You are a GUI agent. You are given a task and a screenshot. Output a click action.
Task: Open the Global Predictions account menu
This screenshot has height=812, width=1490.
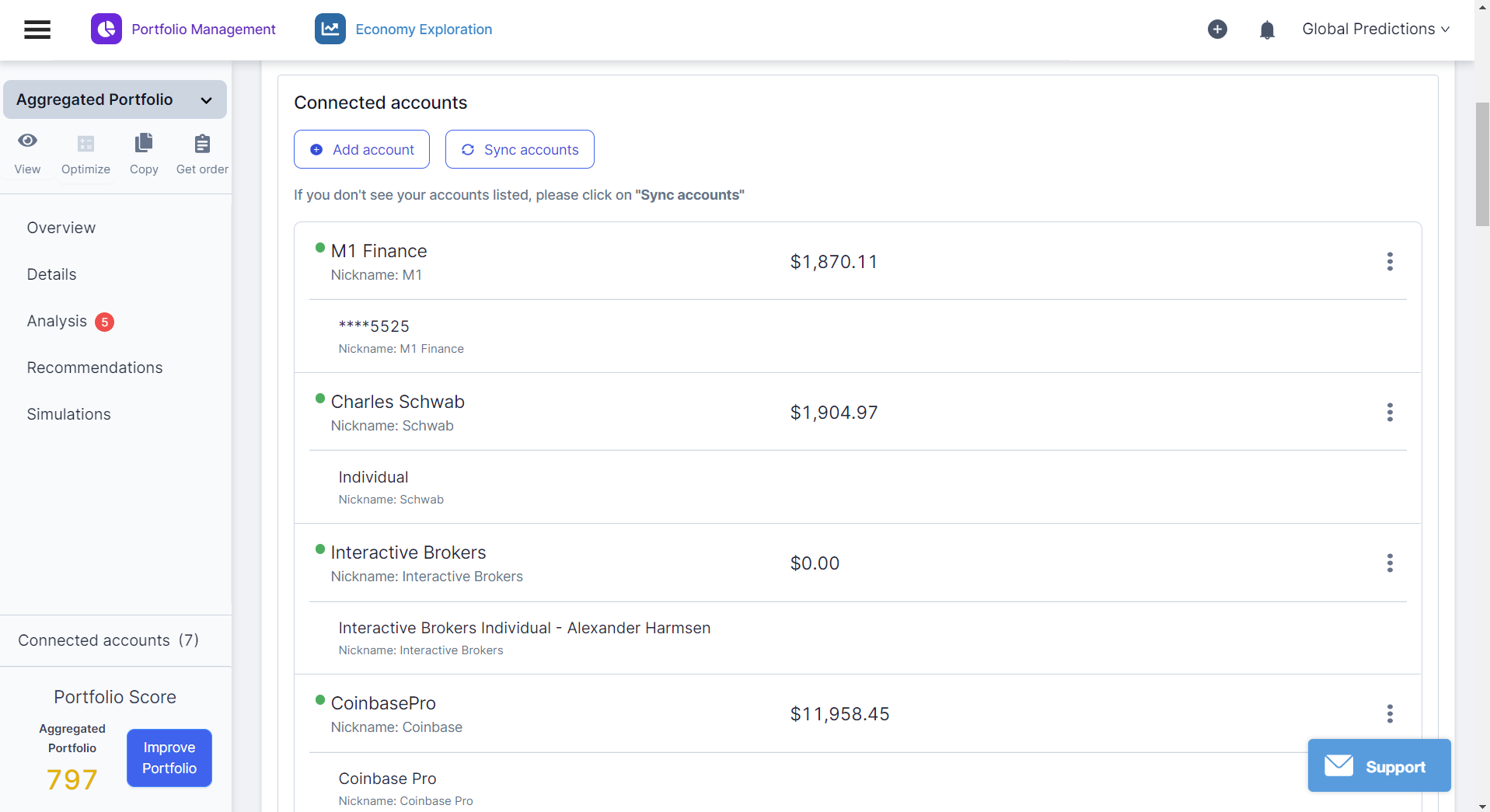1375,30
